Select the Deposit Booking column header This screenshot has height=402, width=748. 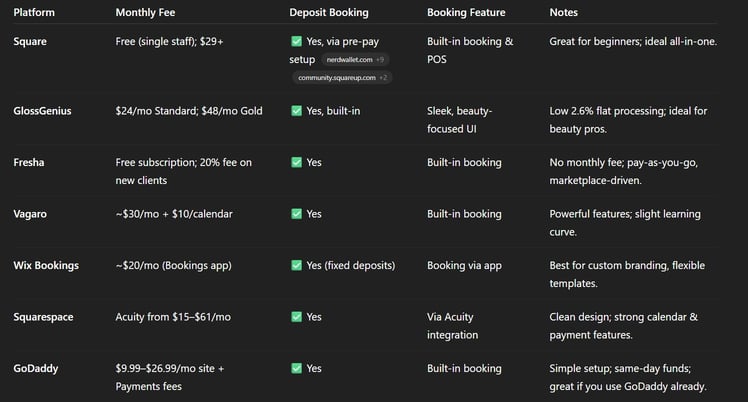pyautogui.click(x=329, y=12)
